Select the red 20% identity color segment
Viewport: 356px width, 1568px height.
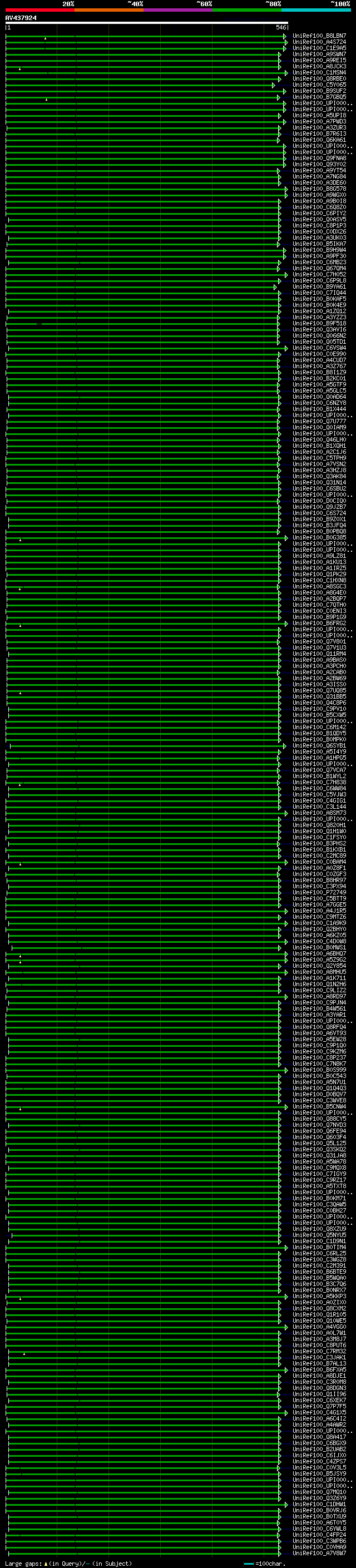[39, 11]
